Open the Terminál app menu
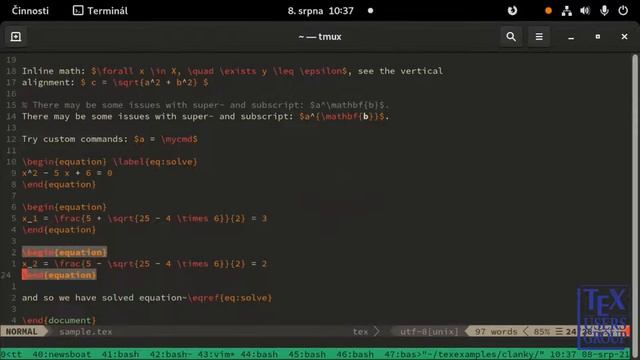Viewport: 640px width, 360px height. coord(100,11)
